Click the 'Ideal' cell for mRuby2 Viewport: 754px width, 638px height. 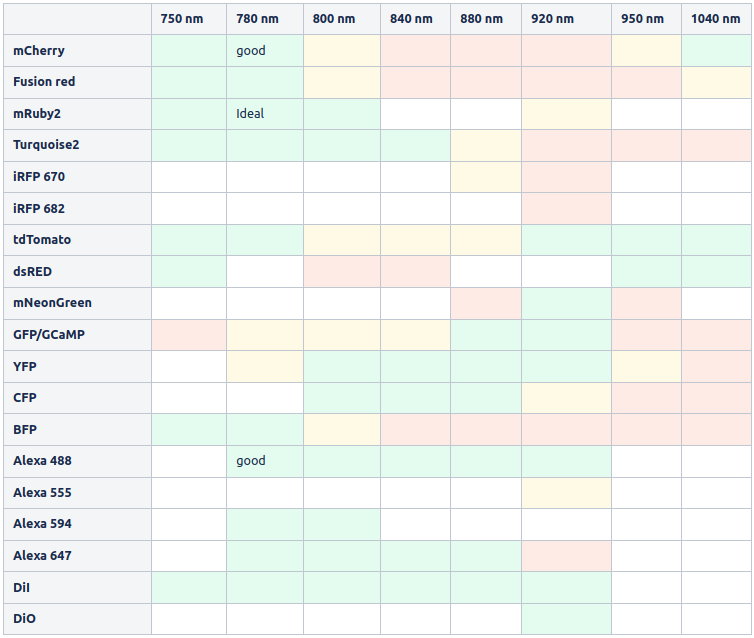pos(265,114)
